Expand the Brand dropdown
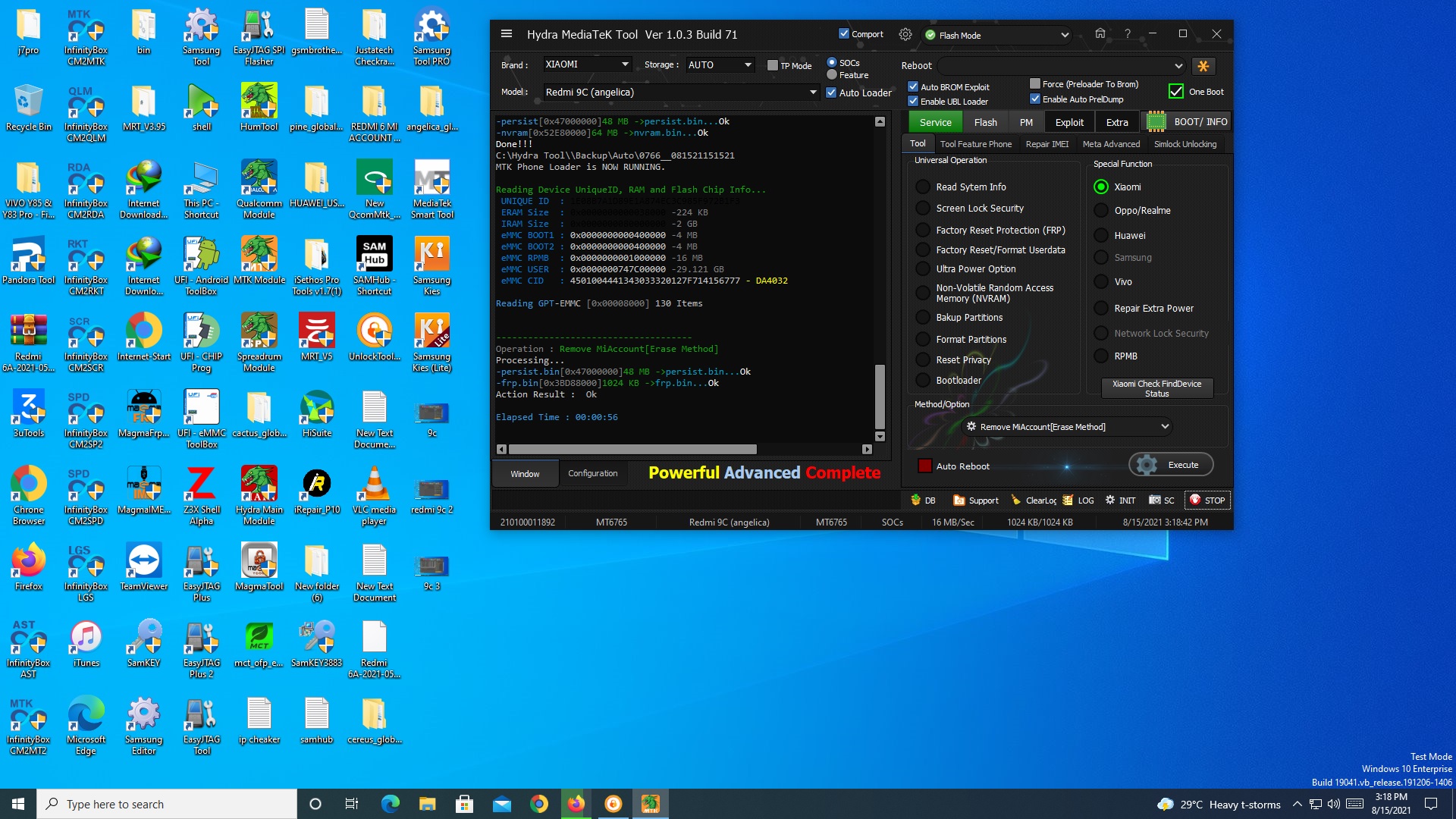This screenshot has height=819, width=1456. 625,64
